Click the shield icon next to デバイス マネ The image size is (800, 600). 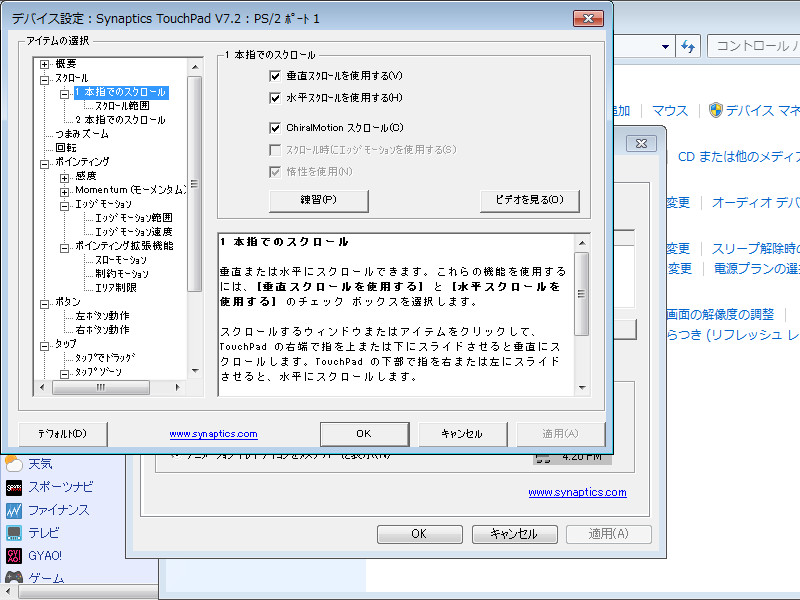coord(716,110)
